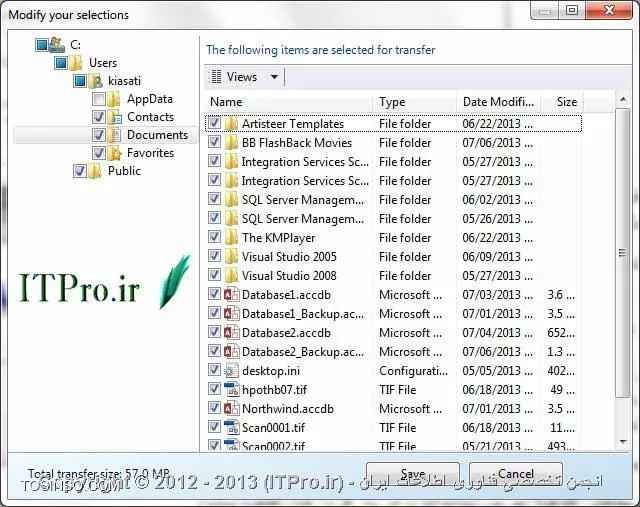Sort by the Size column header
640x507 pixels.
(562, 102)
